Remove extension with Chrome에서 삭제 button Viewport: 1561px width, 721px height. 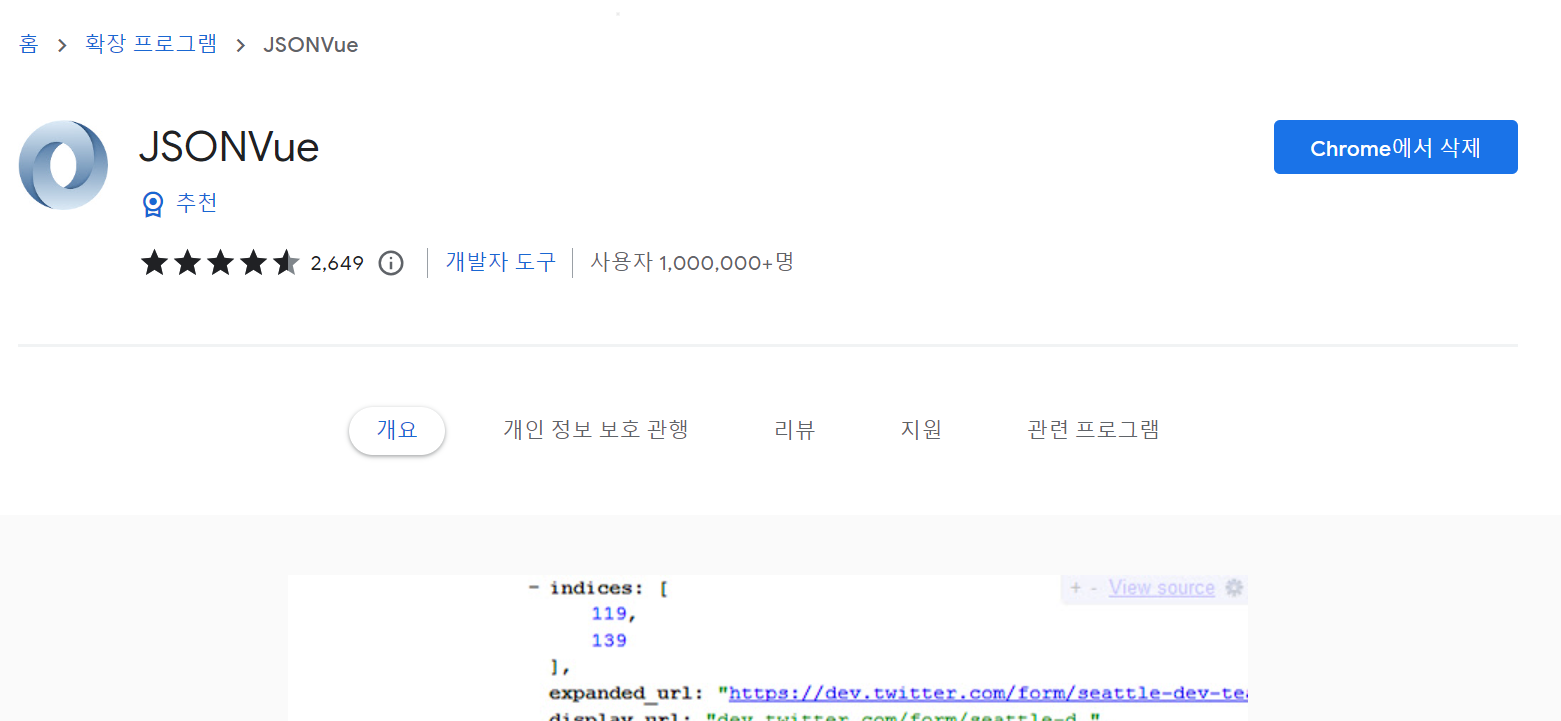1395,147
